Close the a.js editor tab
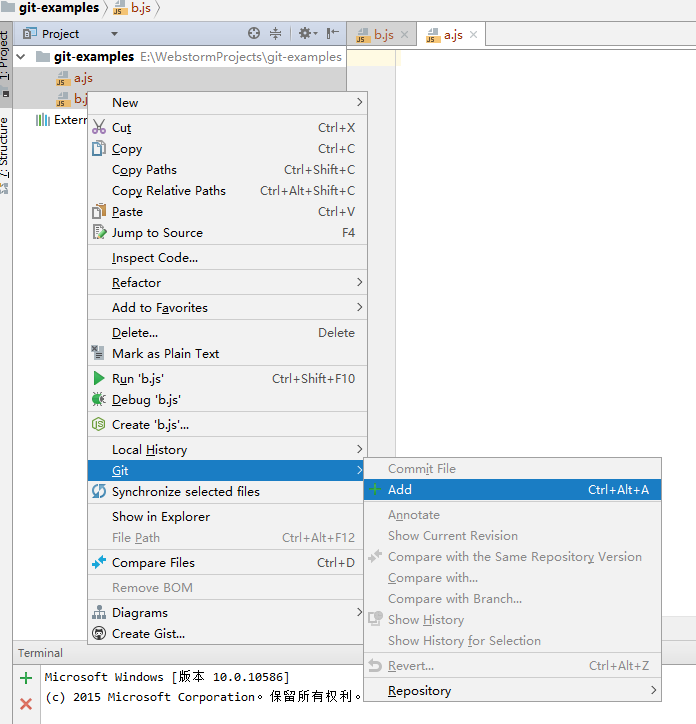The height and width of the screenshot is (724, 696). (473, 35)
